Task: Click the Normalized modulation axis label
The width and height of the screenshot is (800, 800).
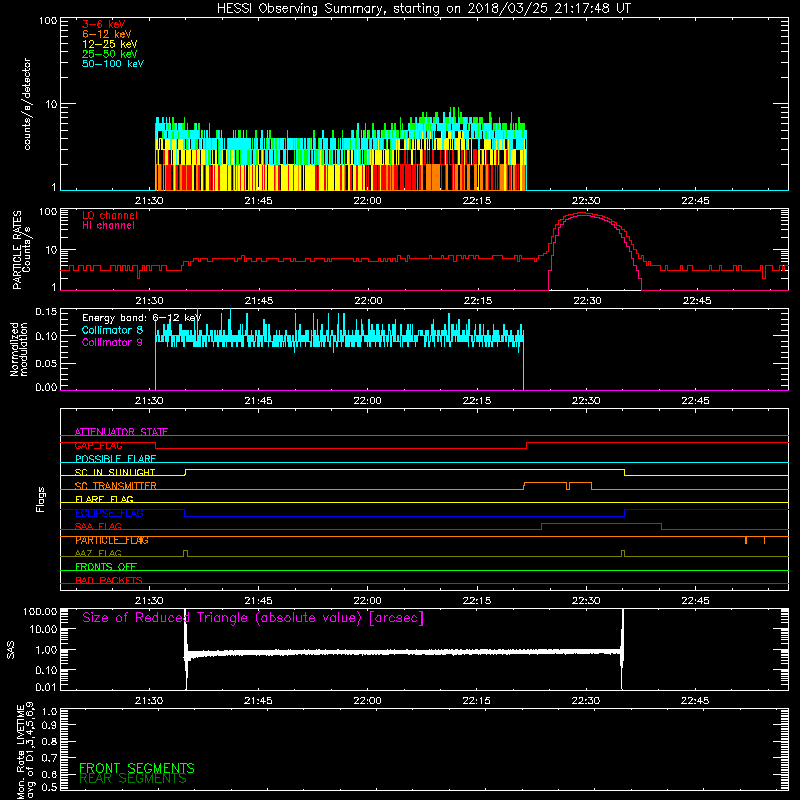Action: [x=19, y=349]
